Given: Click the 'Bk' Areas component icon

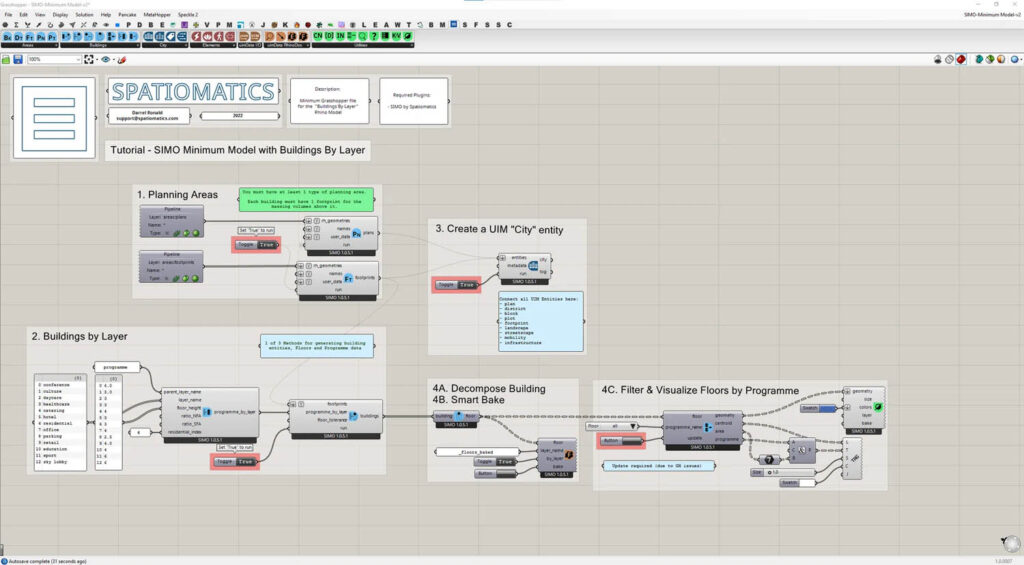Looking at the screenshot, I should [x=7, y=36].
